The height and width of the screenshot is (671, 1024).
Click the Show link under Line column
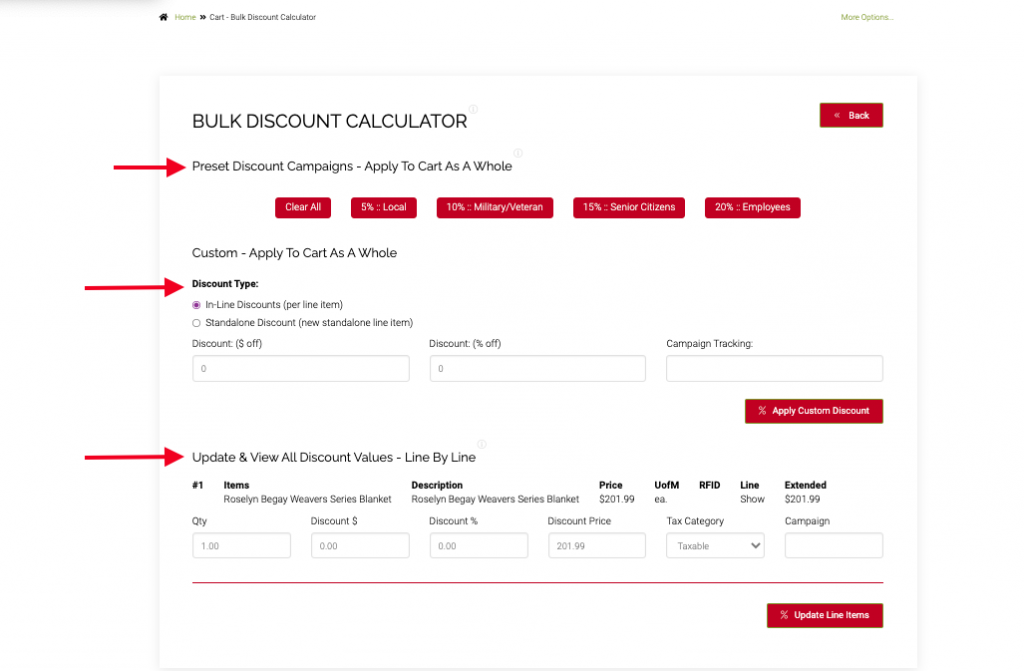click(x=752, y=499)
